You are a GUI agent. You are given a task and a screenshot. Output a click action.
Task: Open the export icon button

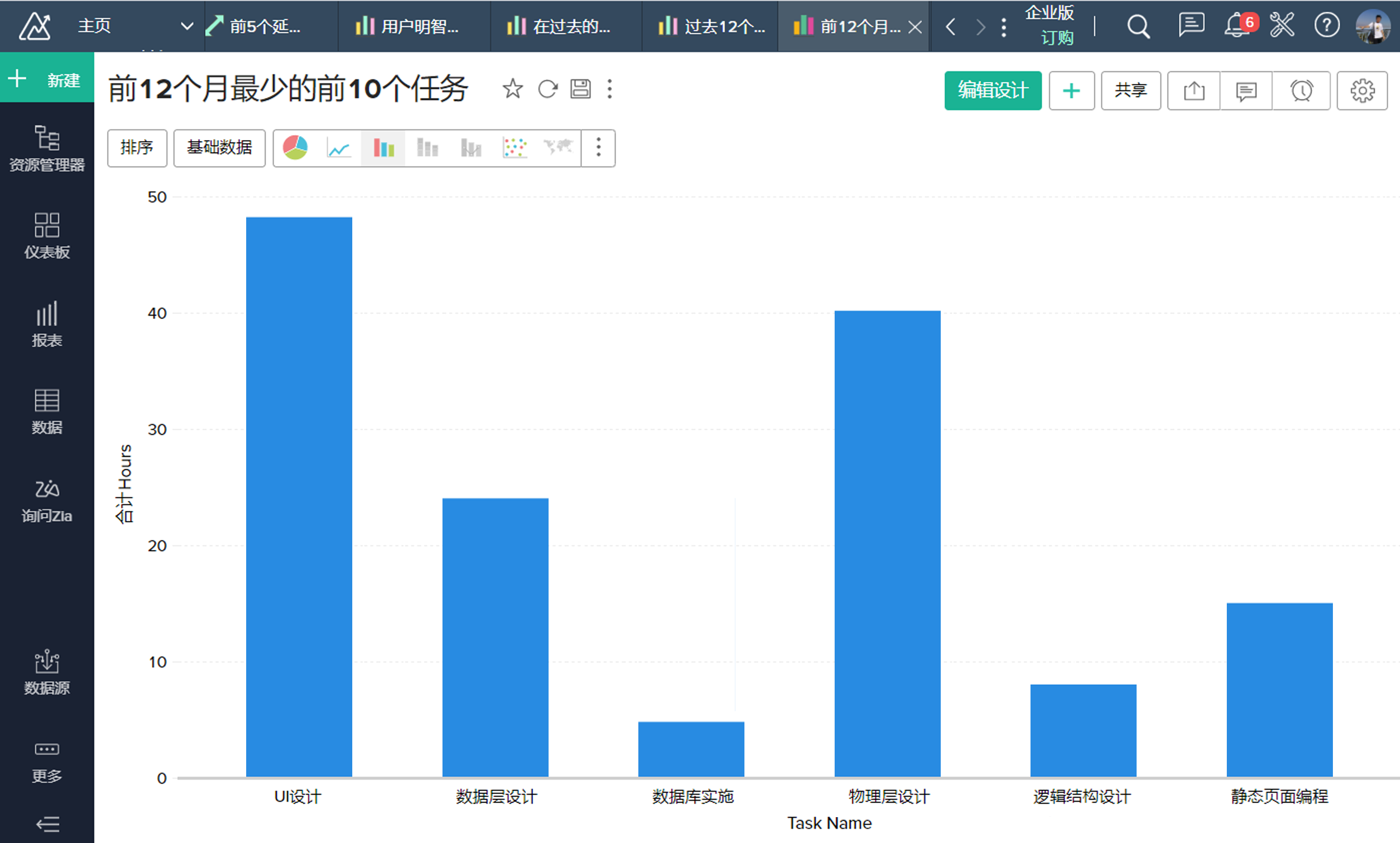[1194, 91]
